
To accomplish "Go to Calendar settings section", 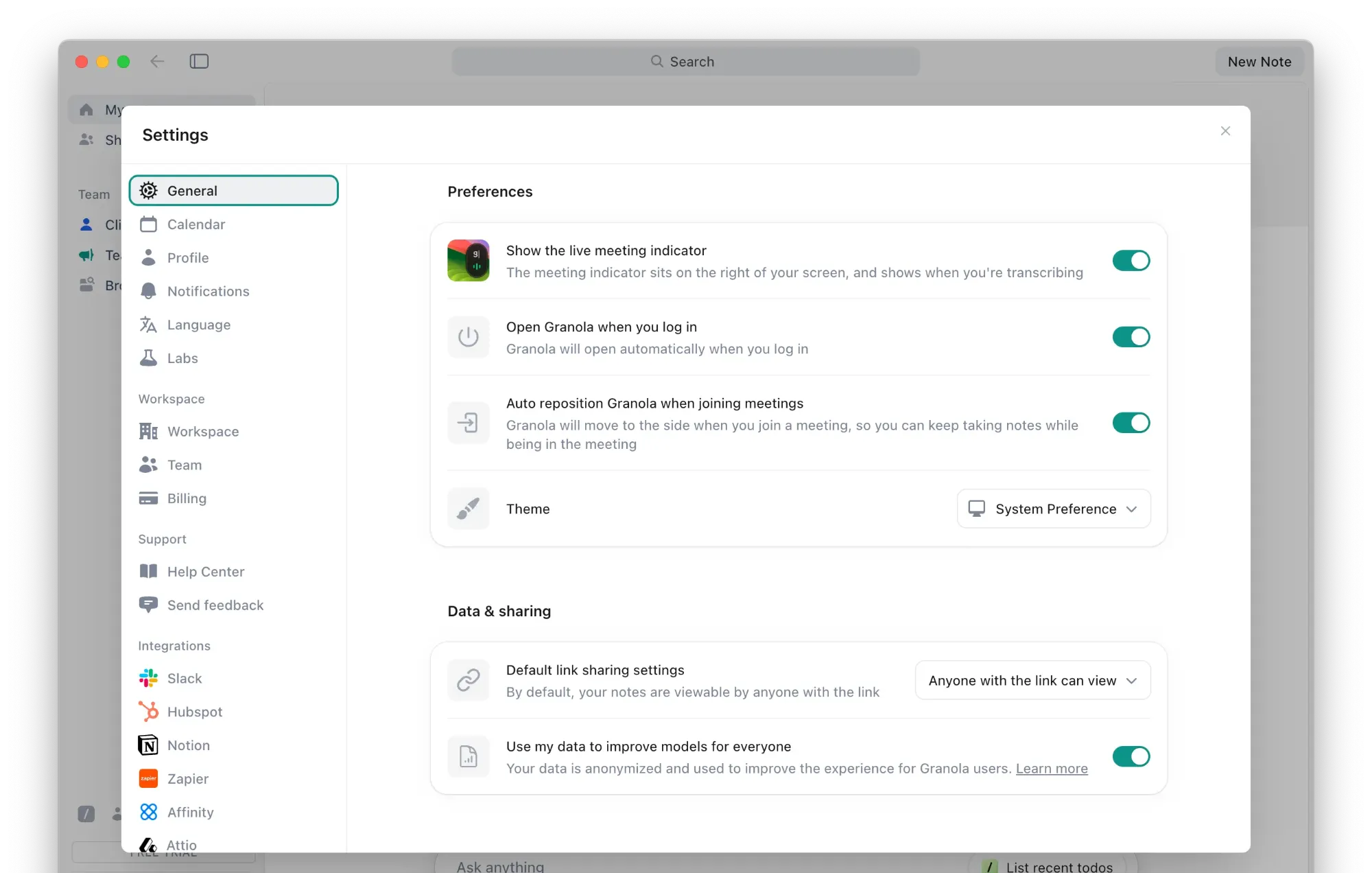I will coord(196,224).
